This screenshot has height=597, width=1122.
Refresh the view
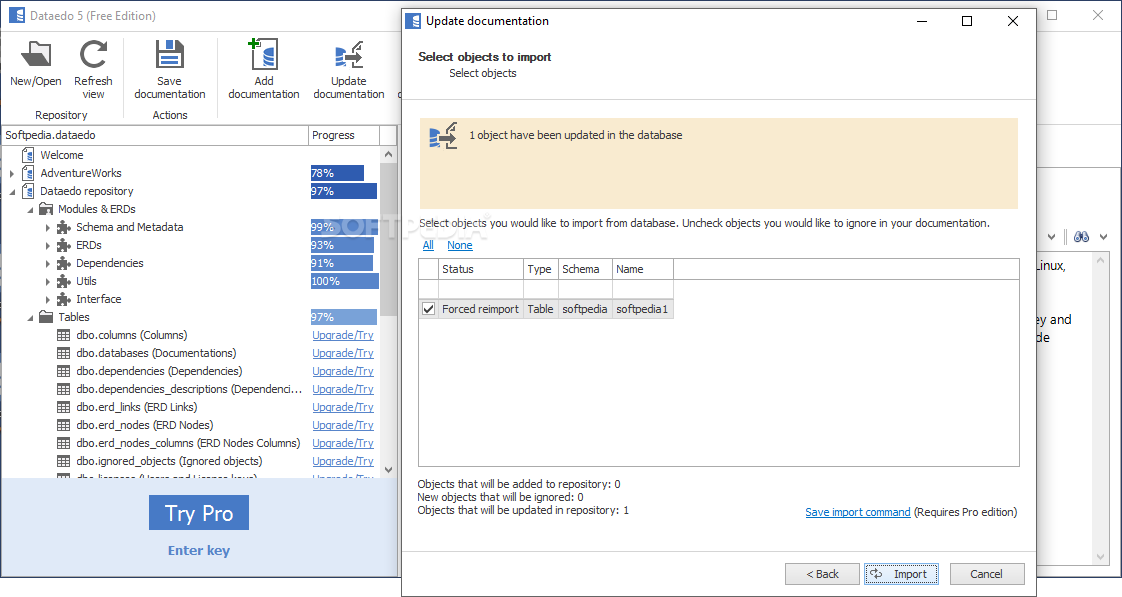[93, 69]
